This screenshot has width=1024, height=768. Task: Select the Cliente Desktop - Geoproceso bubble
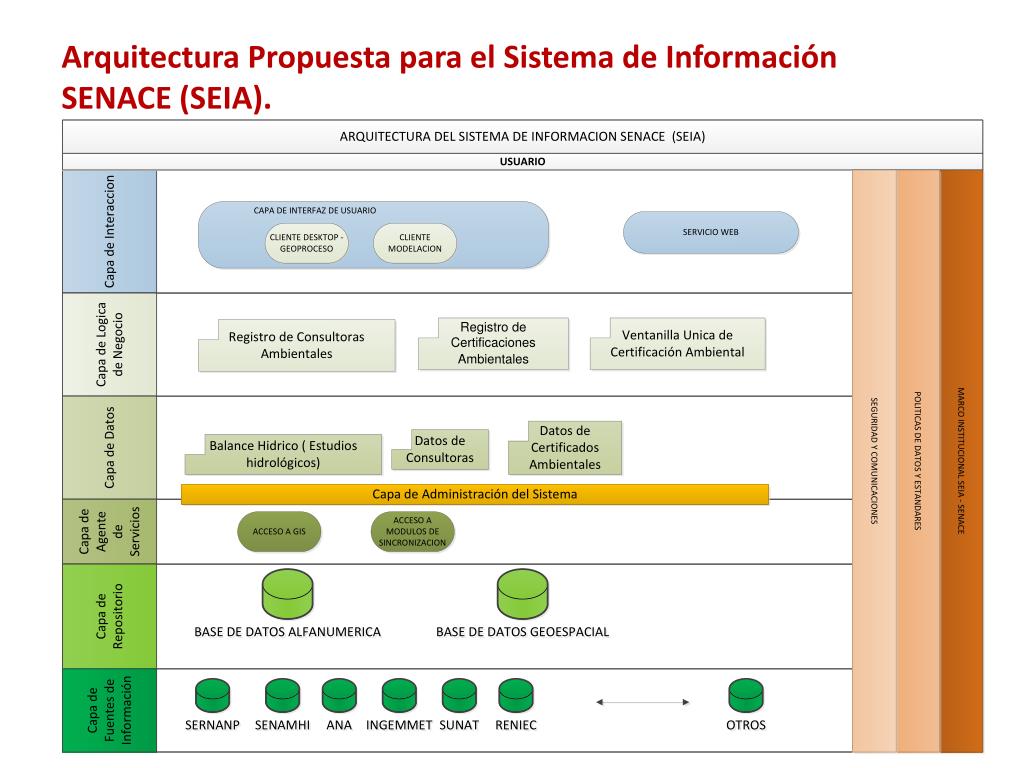306,243
